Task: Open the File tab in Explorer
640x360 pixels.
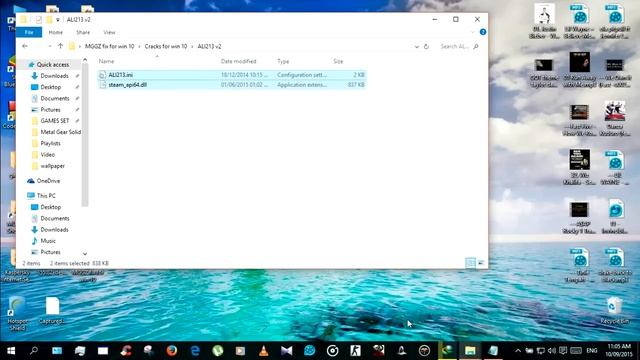Action: (29, 32)
